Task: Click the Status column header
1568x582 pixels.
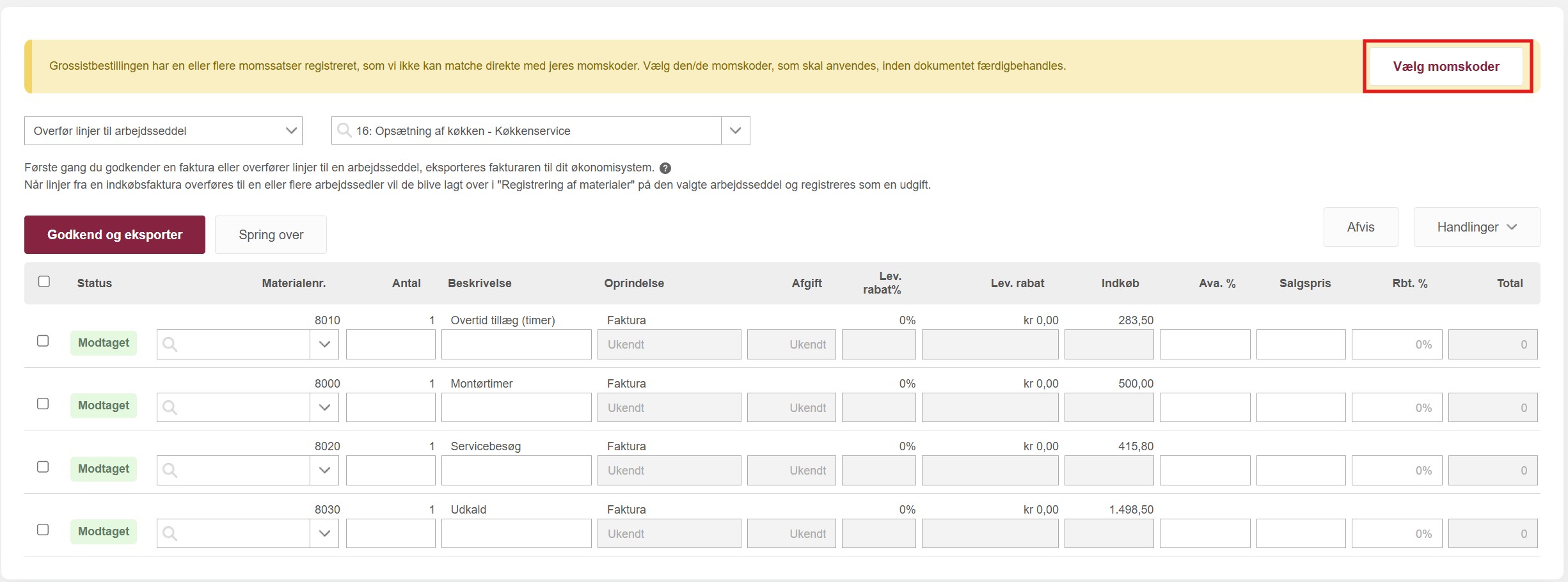Action: coord(95,283)
